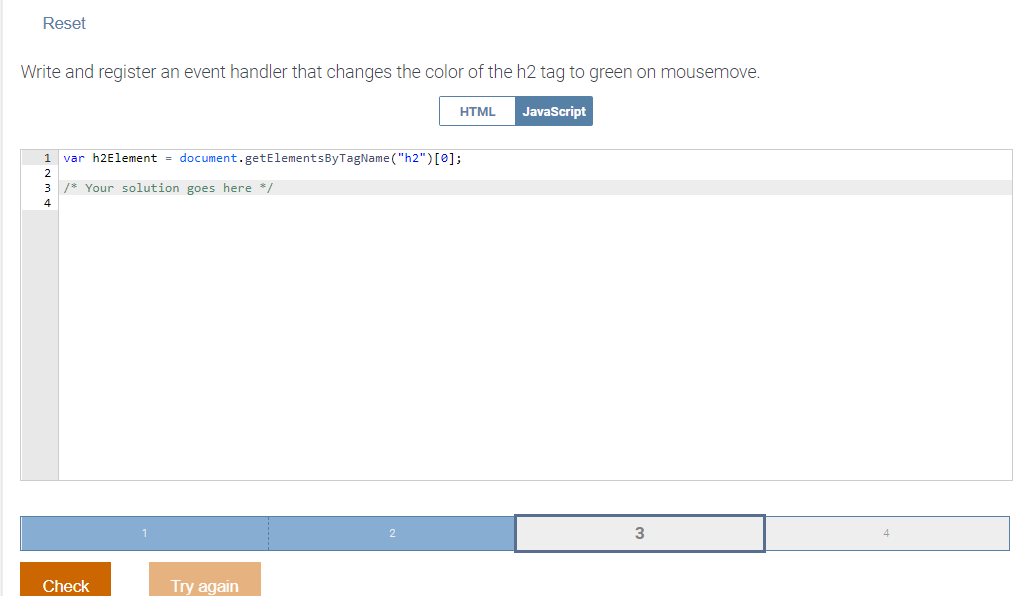Click the Reset link
Image resolution: width=1021 pixels, height=596 pixels.
click(x=64, y=23)
